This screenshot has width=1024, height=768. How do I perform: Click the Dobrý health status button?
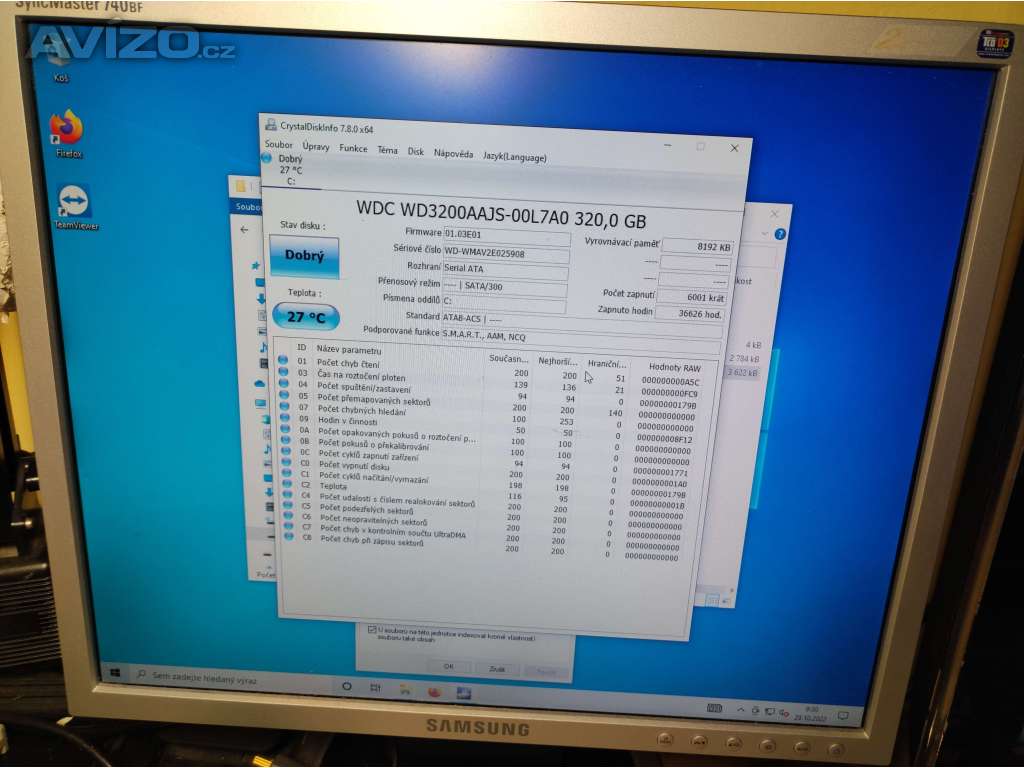304,256
